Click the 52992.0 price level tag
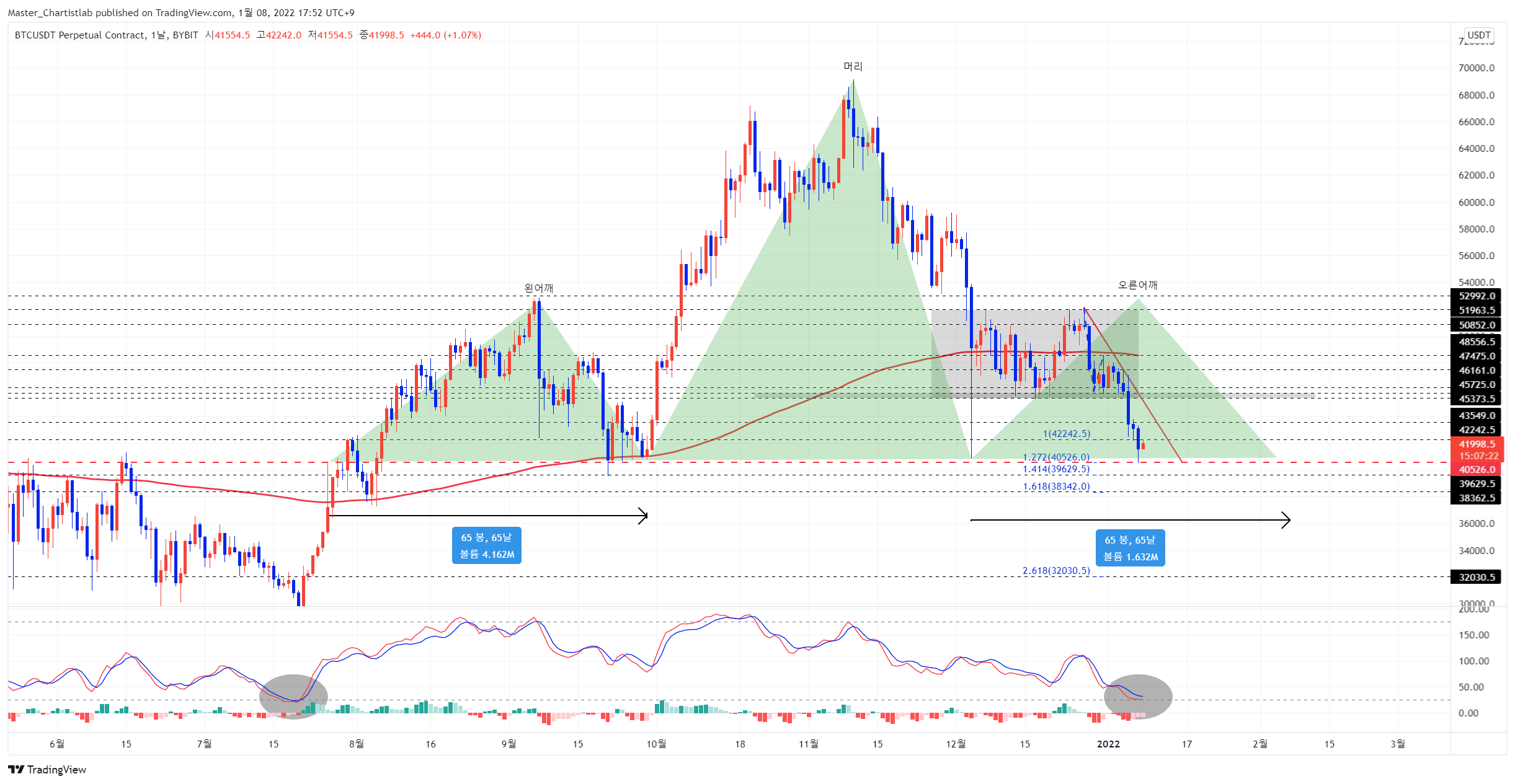 [1476, 296]
